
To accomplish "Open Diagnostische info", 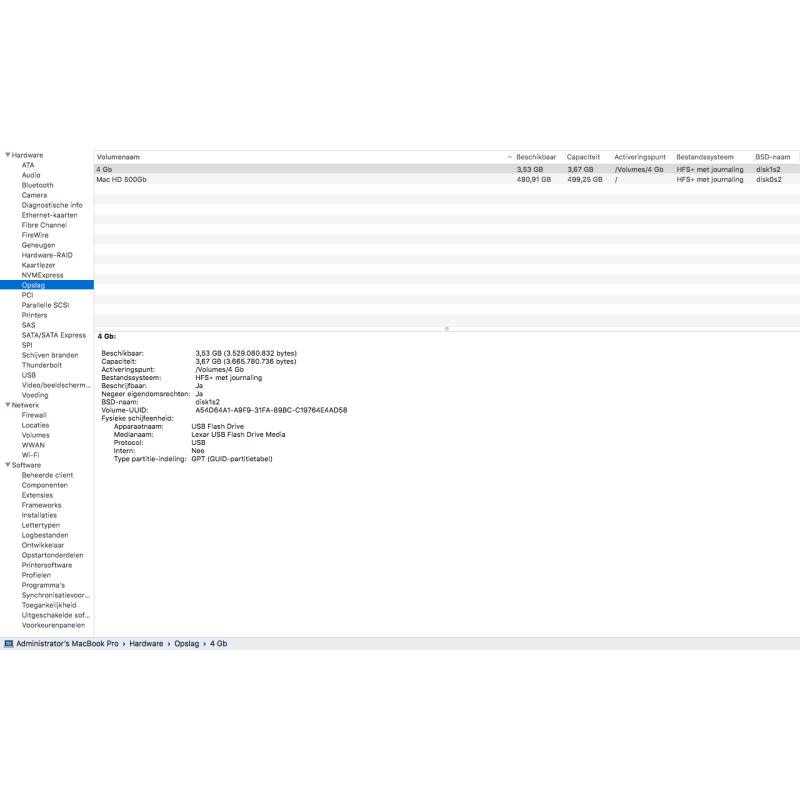I will [52, 205].
